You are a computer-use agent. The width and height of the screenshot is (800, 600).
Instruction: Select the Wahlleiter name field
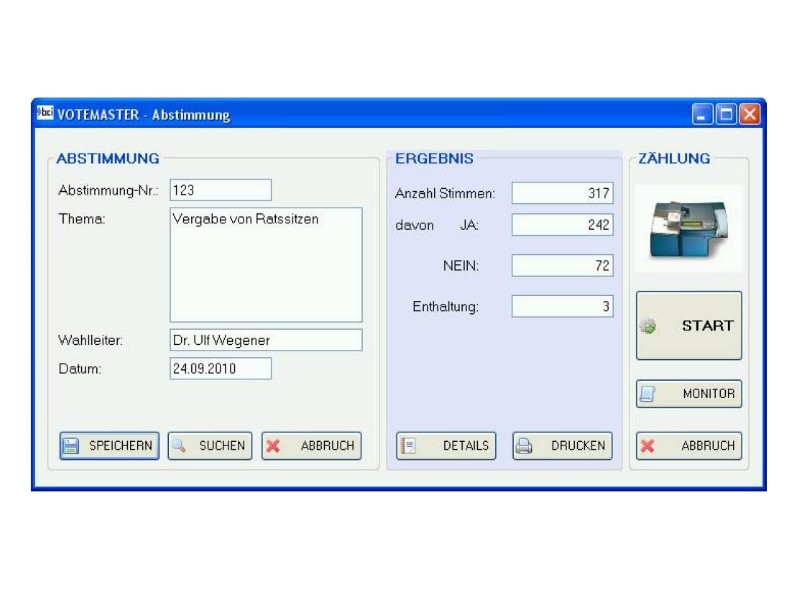click(265, 340)
